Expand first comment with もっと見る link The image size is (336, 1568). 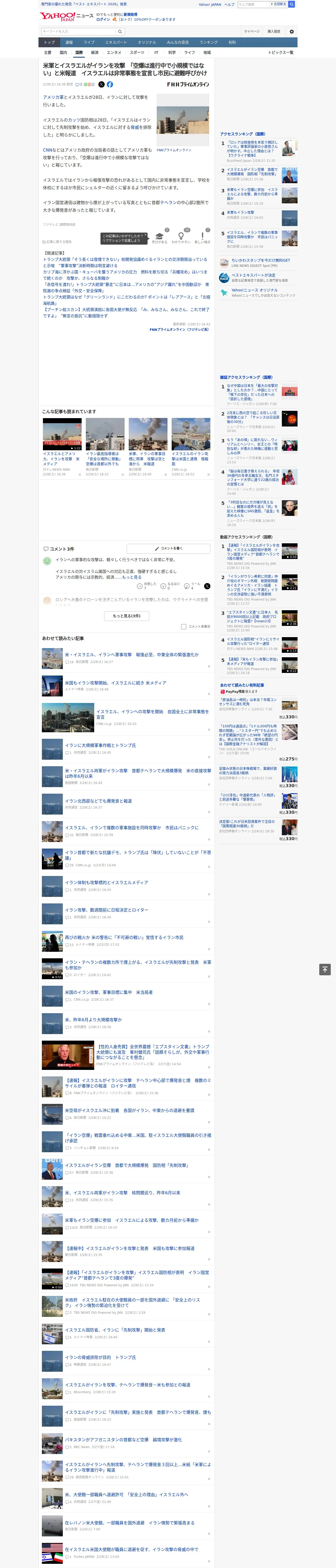tap(132, 577)
